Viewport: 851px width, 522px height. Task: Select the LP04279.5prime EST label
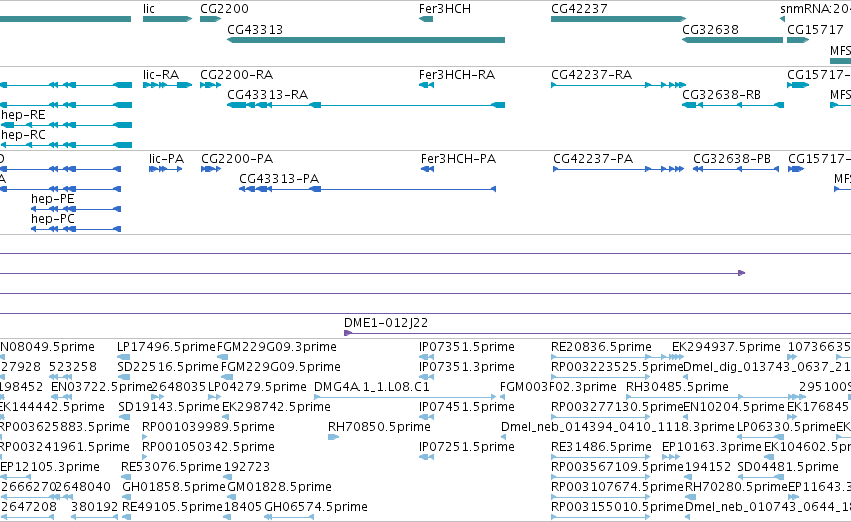point(257,387)
